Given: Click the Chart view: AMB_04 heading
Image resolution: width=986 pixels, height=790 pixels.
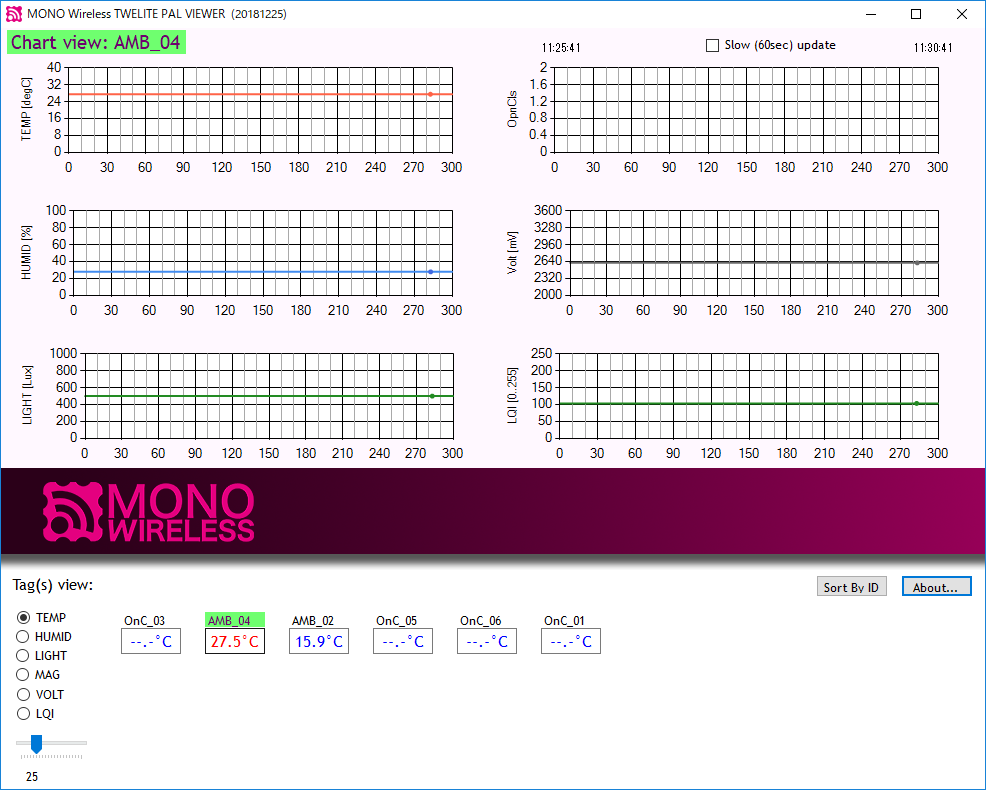Looking at the screenshot, I should [x=96, y=42].
